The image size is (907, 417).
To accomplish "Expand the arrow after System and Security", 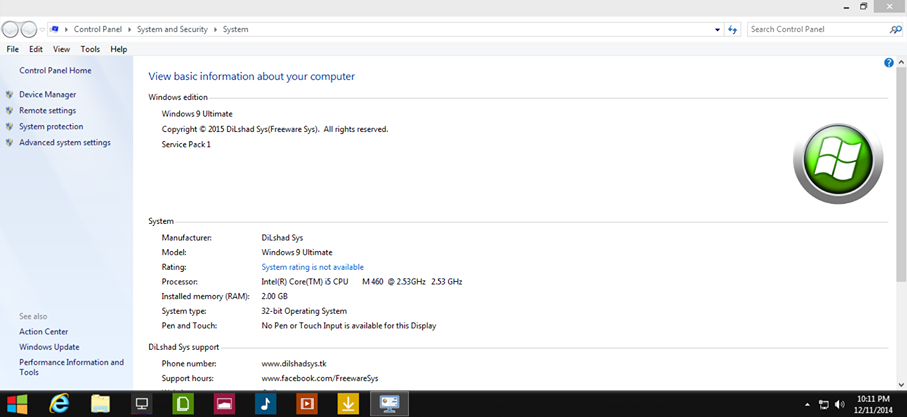I will [215, 29].
